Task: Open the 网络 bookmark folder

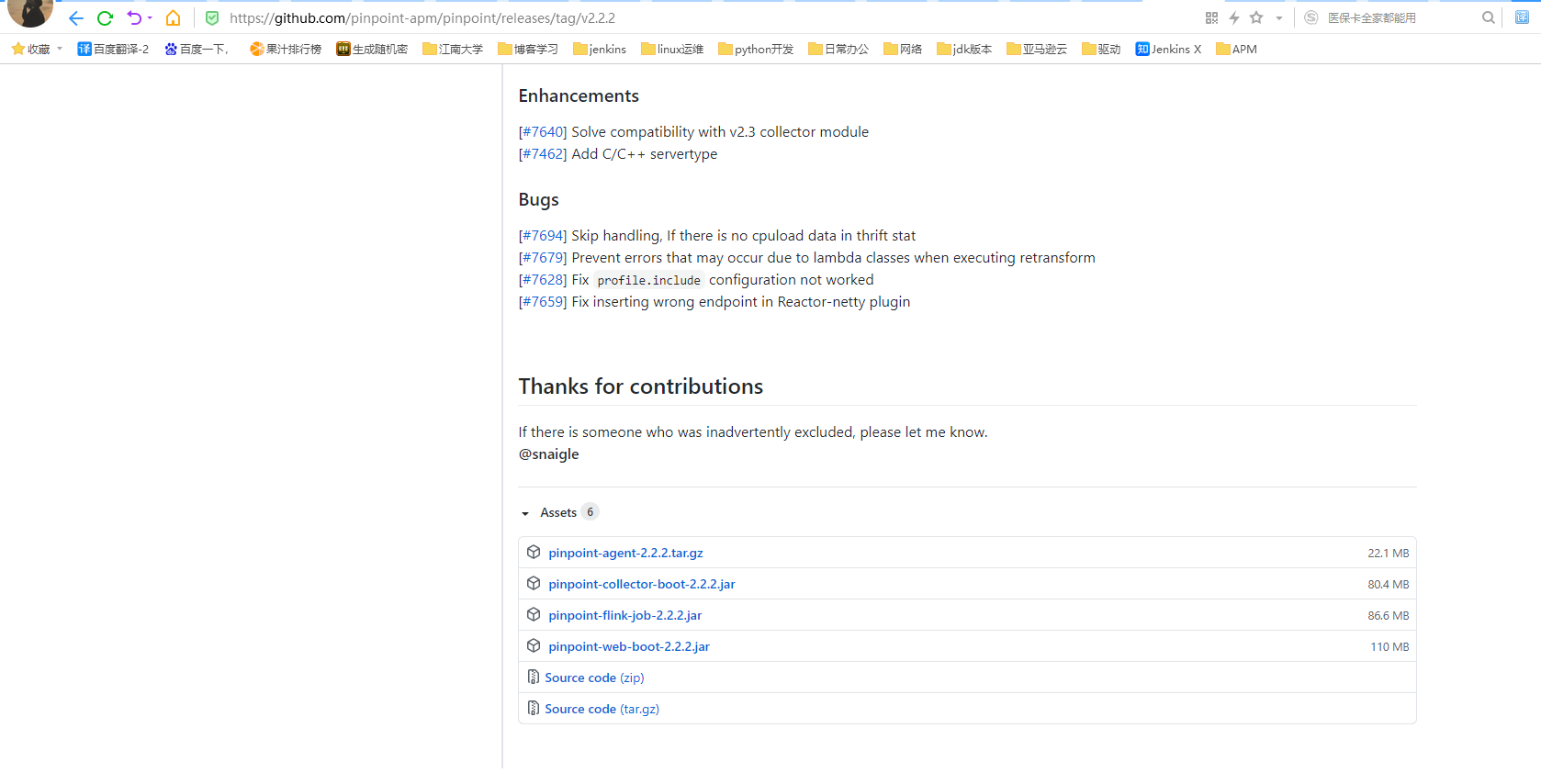Action: coord(903,50)
